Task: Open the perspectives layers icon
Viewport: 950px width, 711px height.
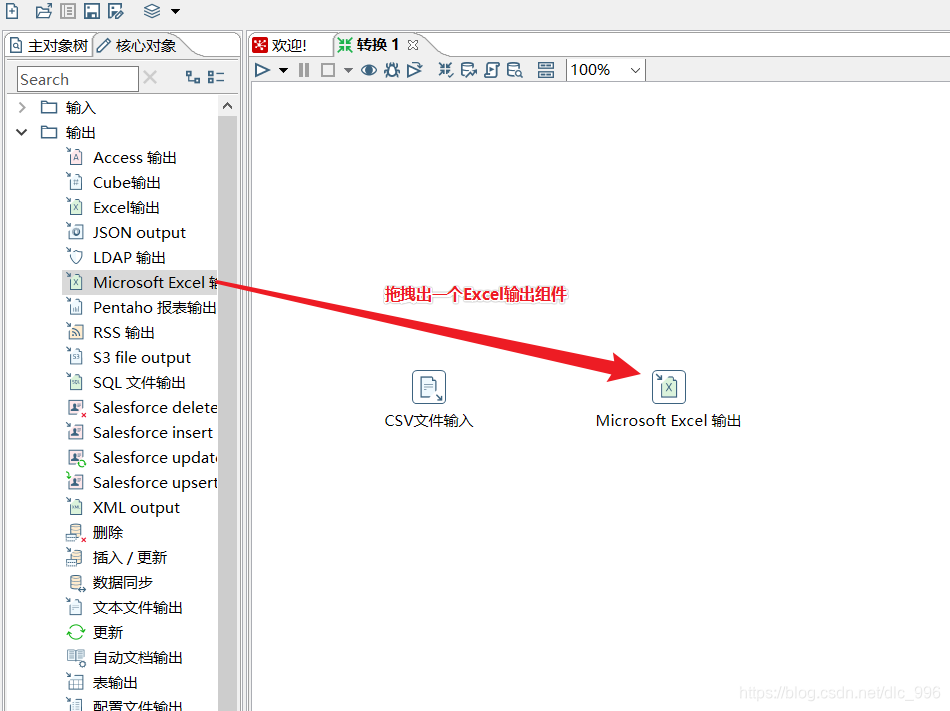Action: [152, 11]
